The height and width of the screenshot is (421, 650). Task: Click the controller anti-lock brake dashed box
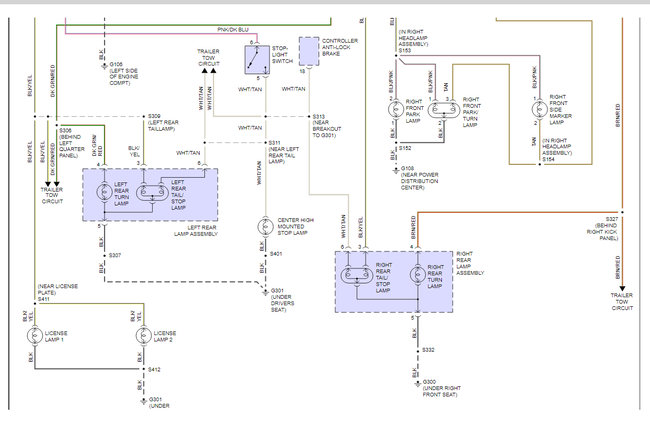(309, 51)
